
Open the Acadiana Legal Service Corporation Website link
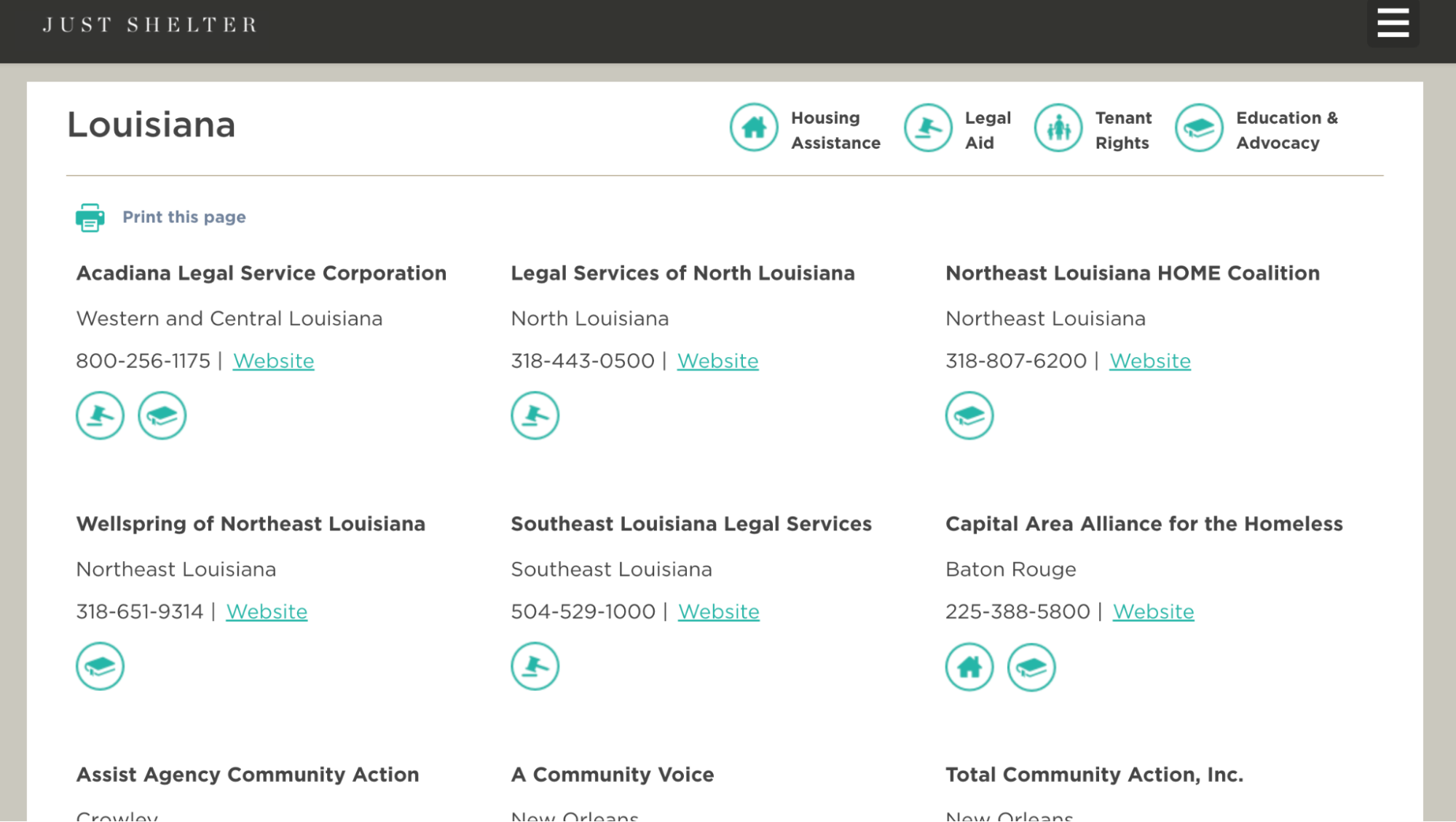[273, 361]
